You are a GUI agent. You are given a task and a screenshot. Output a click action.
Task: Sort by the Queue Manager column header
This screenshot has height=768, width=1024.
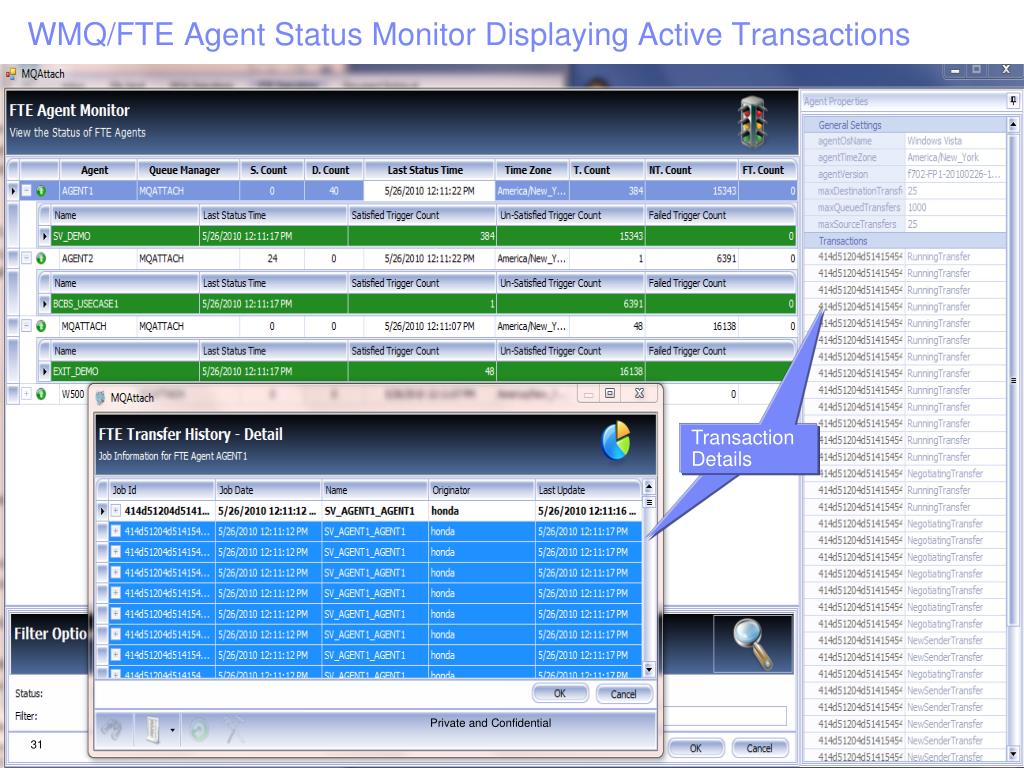point(188,170)
